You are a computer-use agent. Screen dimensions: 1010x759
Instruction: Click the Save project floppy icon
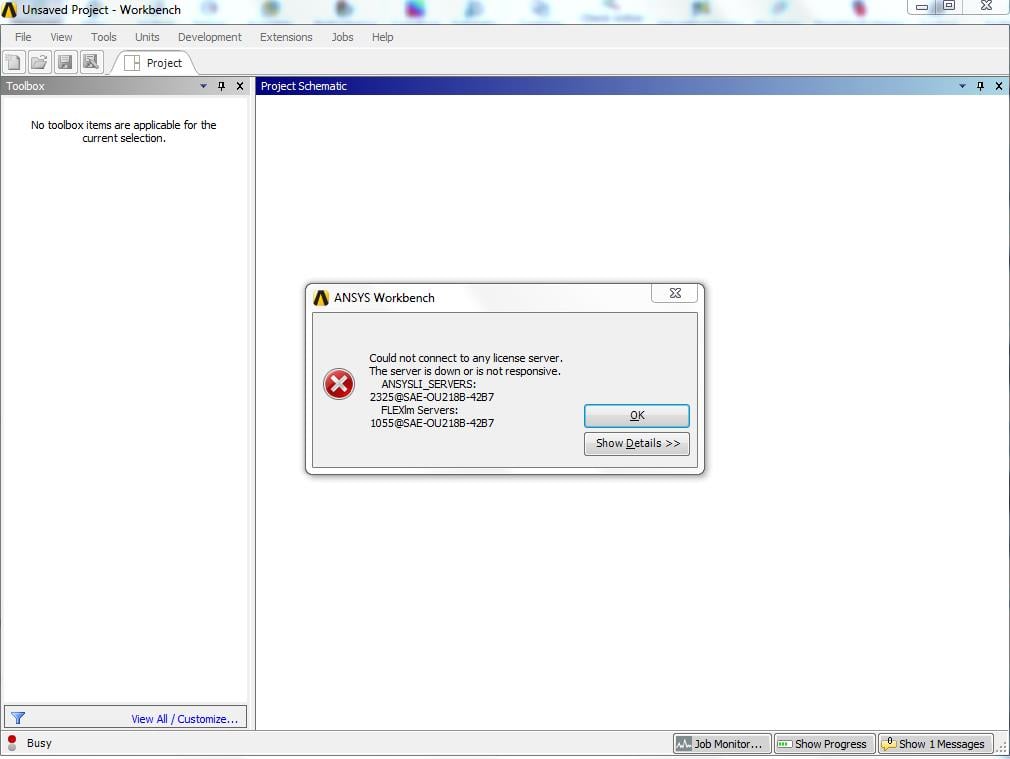tap(65, 62)
